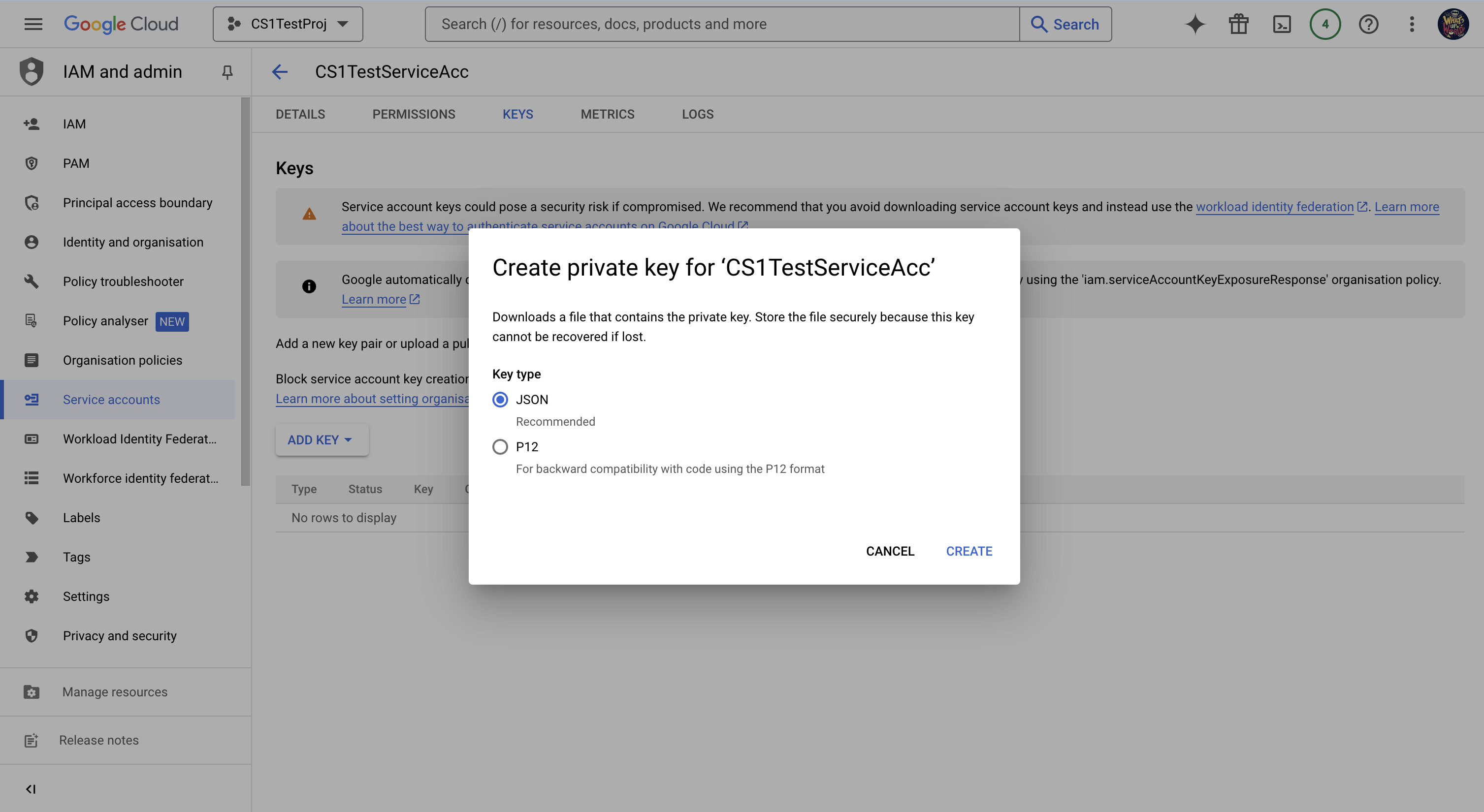
Task: Select the JSON key type
Action: [x=500, y=400]
